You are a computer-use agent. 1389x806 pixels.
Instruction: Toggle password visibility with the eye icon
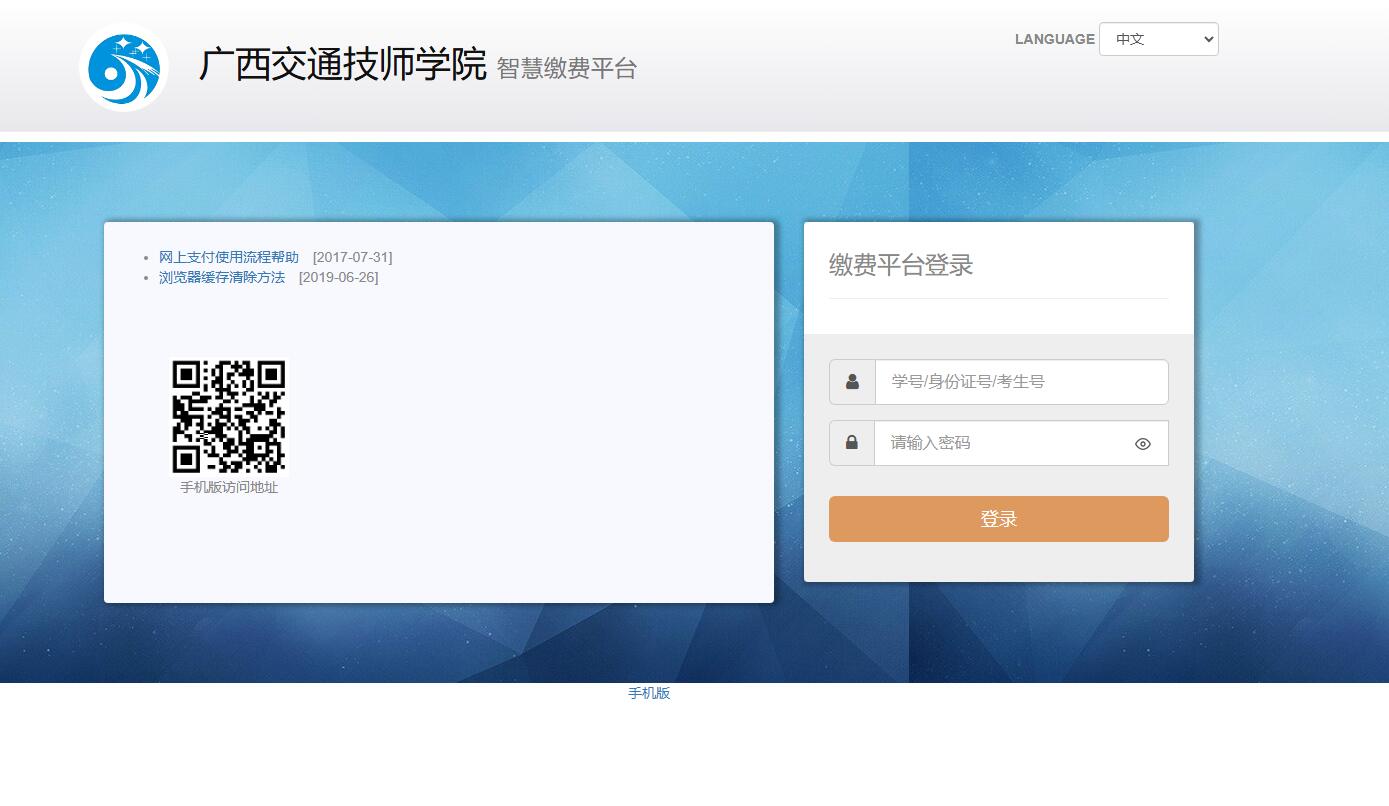click(x=1143, y=444)
